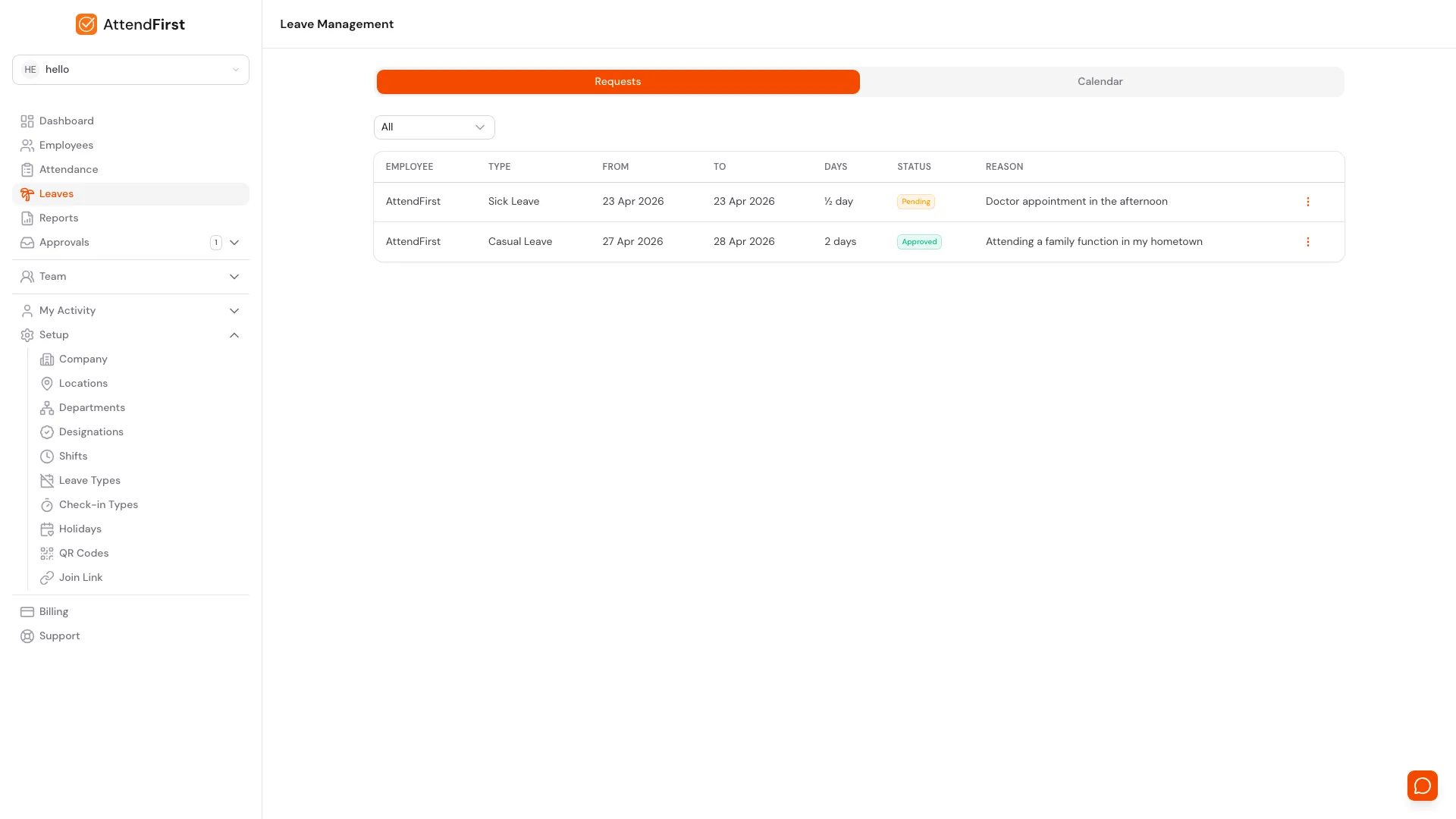
Task: Click the Support lifebuoy icon
Action: [27, 636]
